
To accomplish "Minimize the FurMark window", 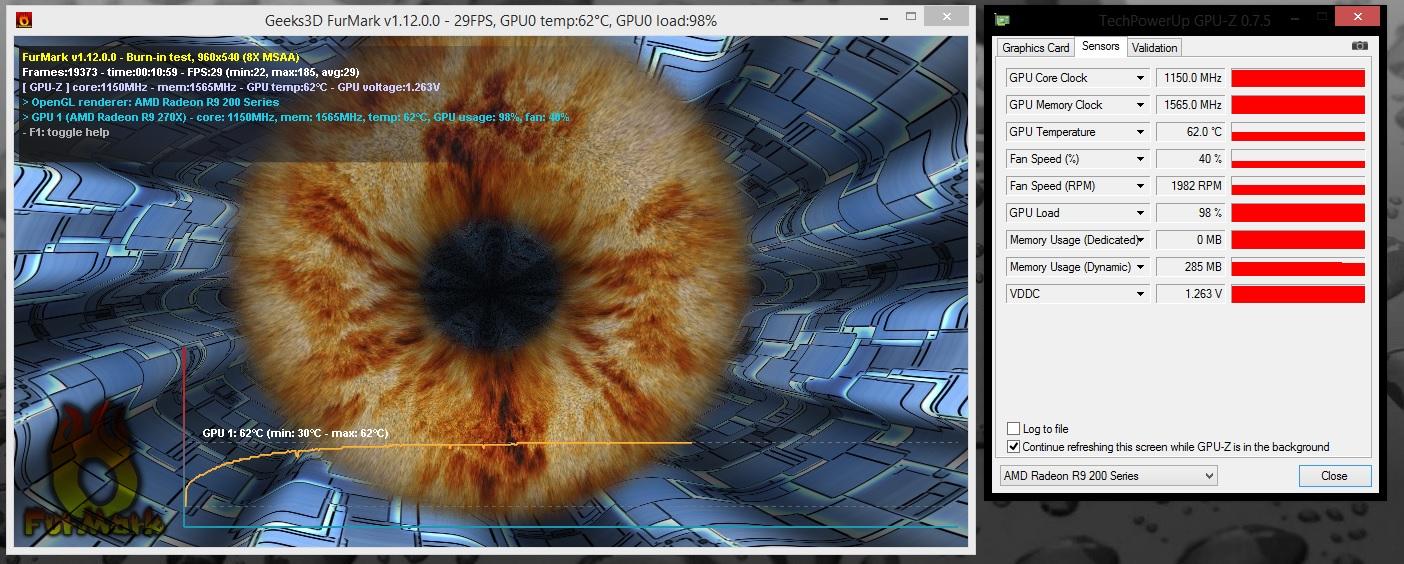I will click(883, 18).
